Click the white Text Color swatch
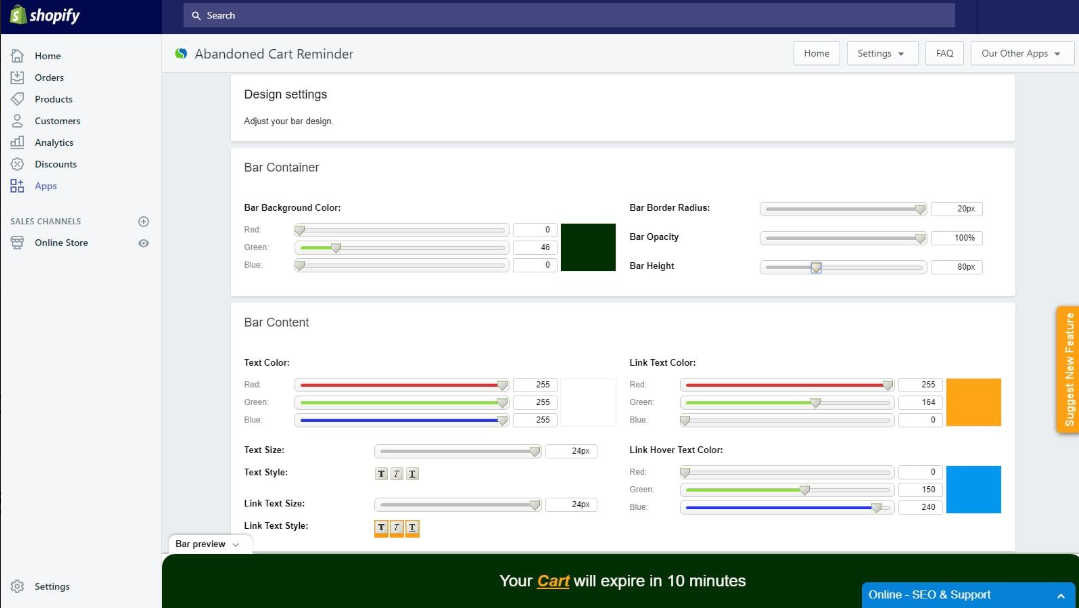 [x=588, y=402]
